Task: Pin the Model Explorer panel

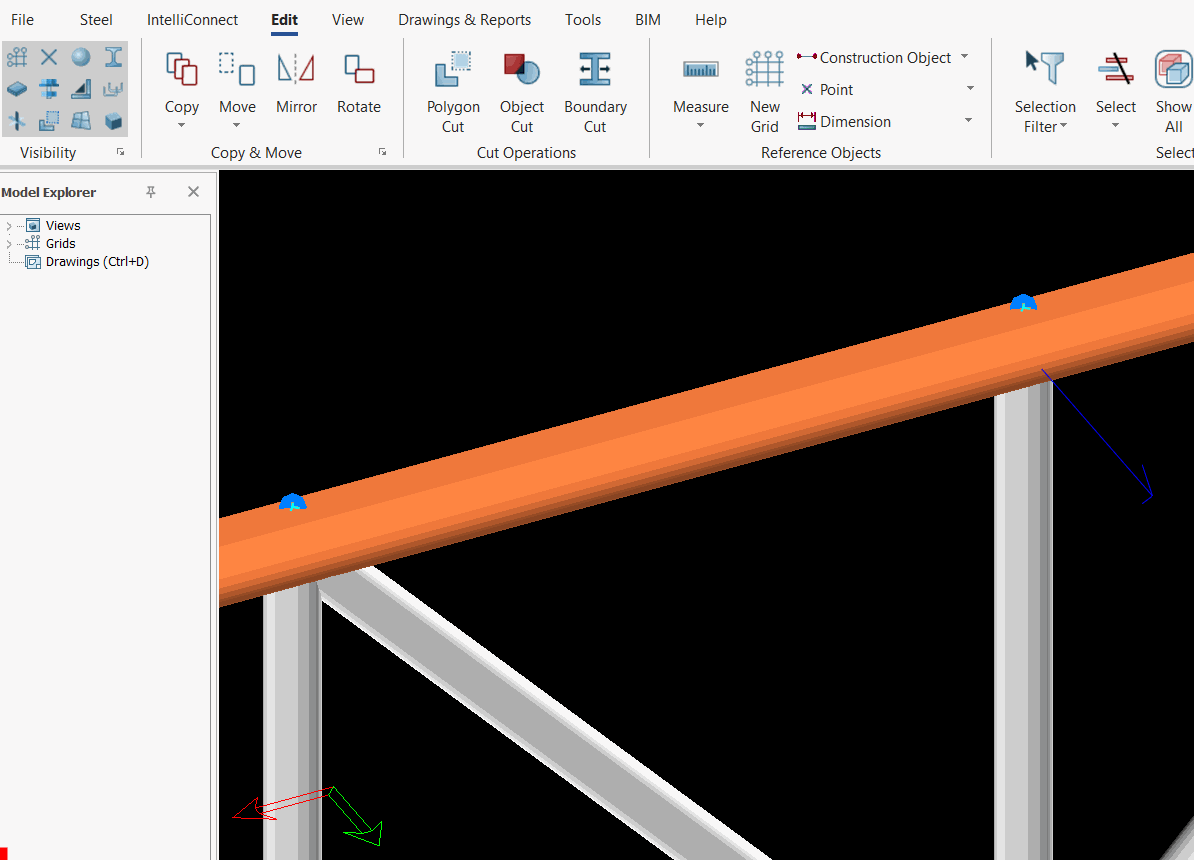Action: (151, 192)
